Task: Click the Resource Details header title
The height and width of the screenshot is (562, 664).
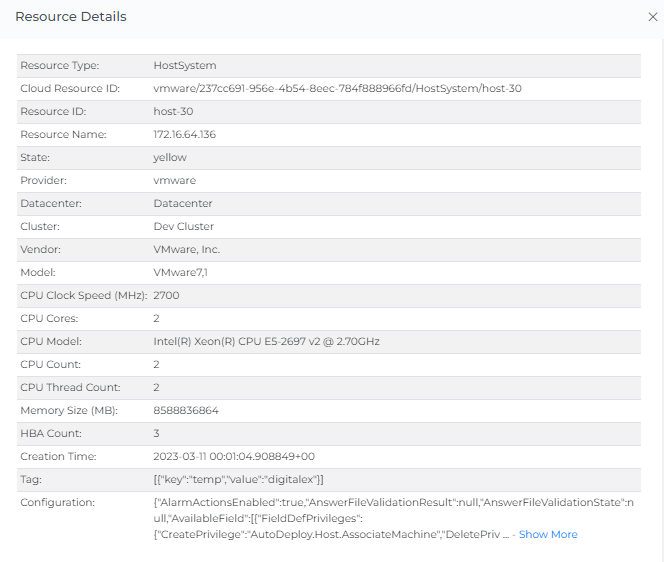Action: (71, 17)
